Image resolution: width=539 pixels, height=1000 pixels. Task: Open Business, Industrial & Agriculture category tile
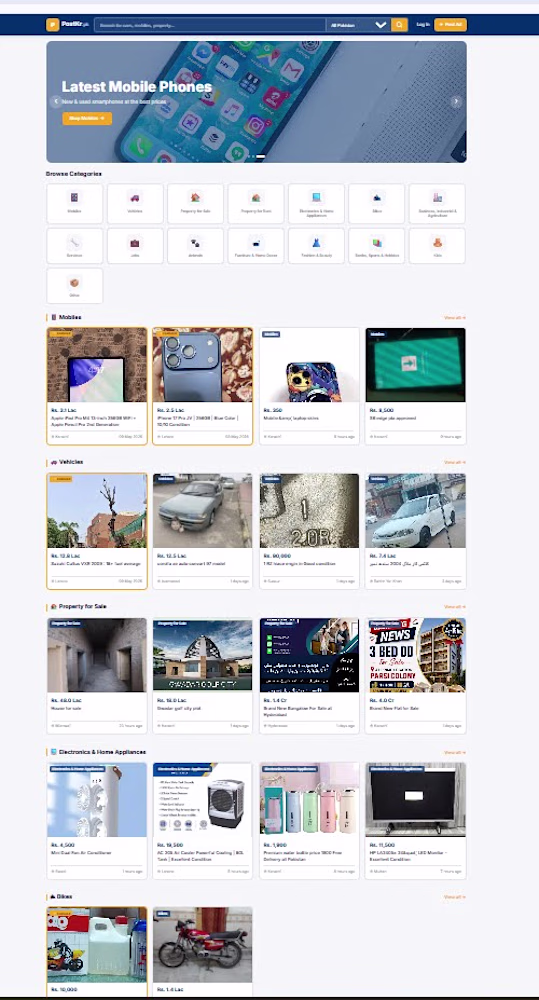click(x=437, y=203)
